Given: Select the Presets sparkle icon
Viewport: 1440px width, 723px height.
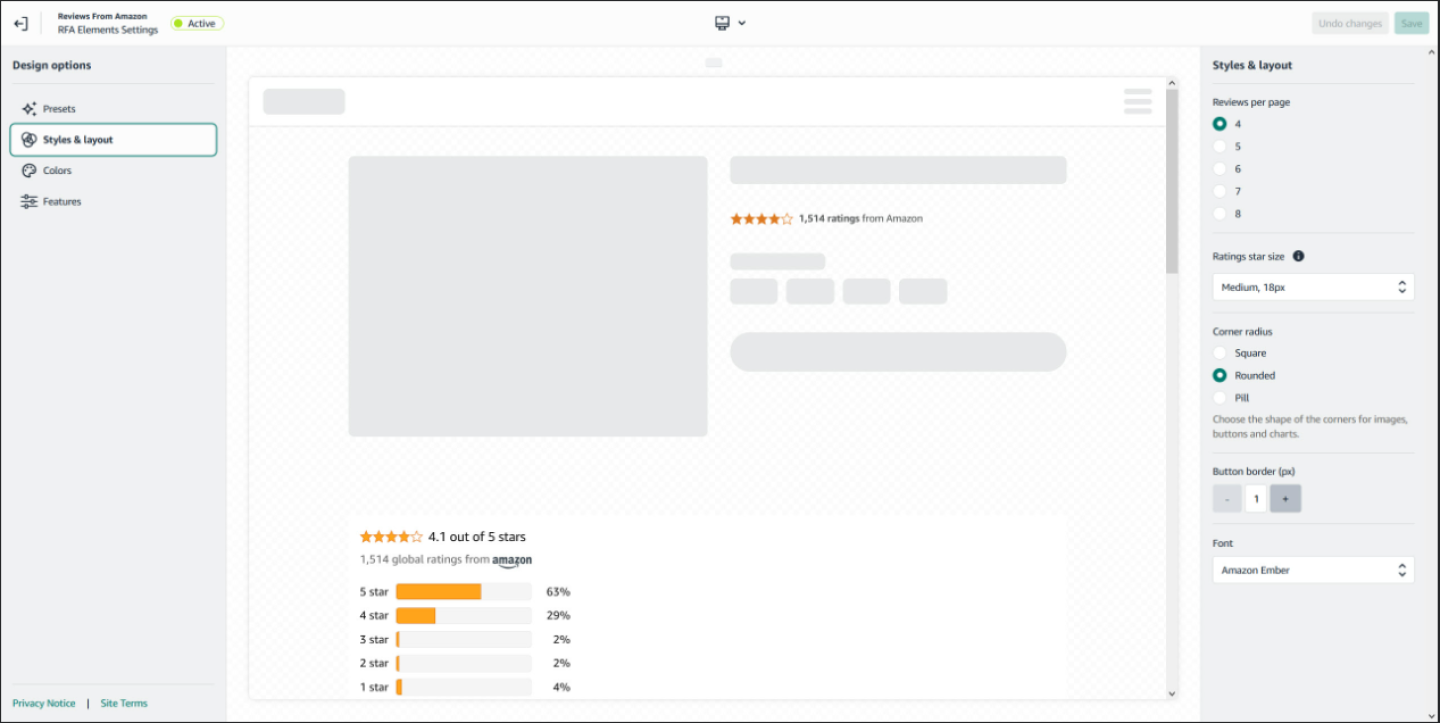Looking at the screenshot, I should pyautogui.click(x=28, y=108).
